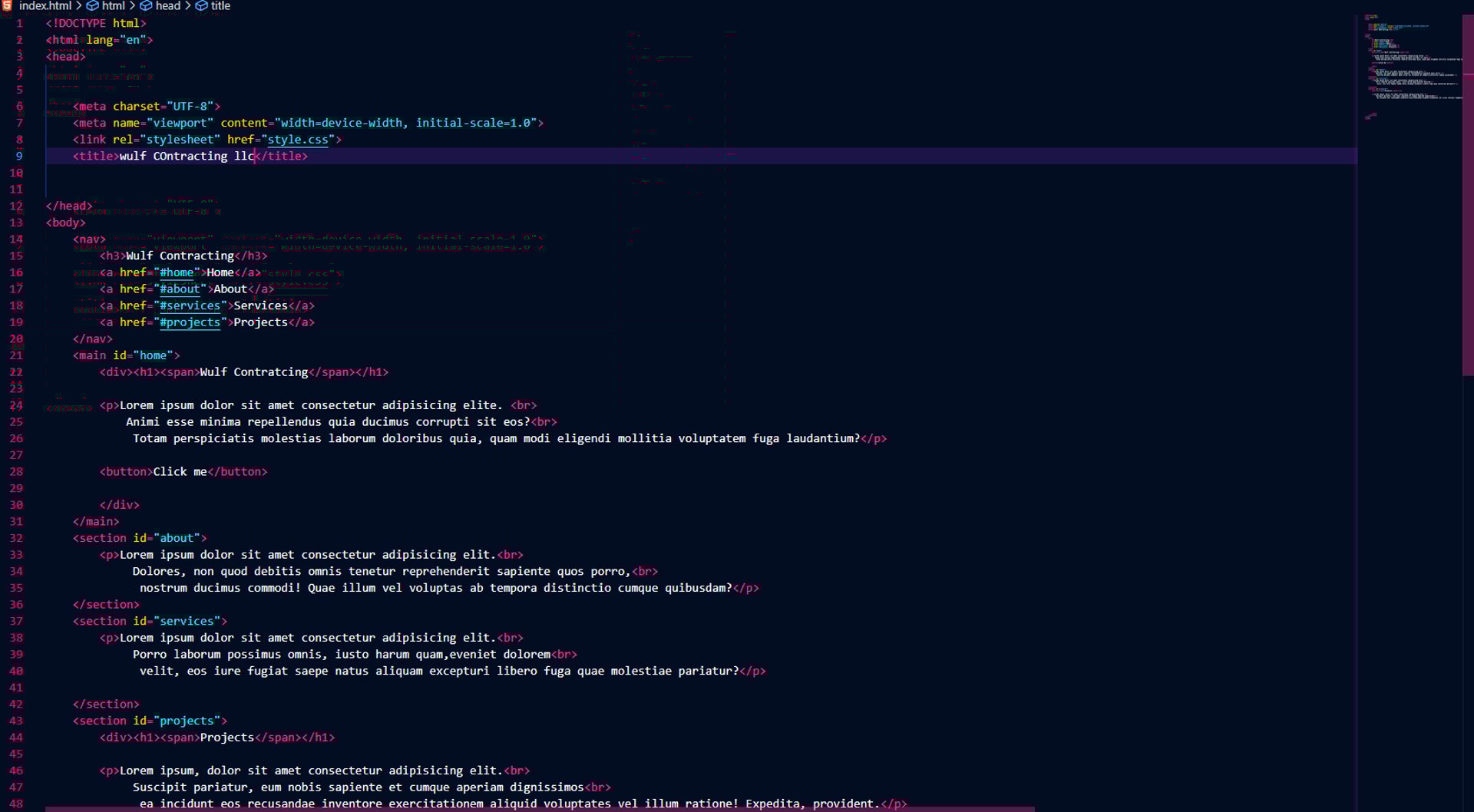Viewport: 1474px width, 812px height.
Task: Follow the #projects anchor link
Action: point(190,322)
